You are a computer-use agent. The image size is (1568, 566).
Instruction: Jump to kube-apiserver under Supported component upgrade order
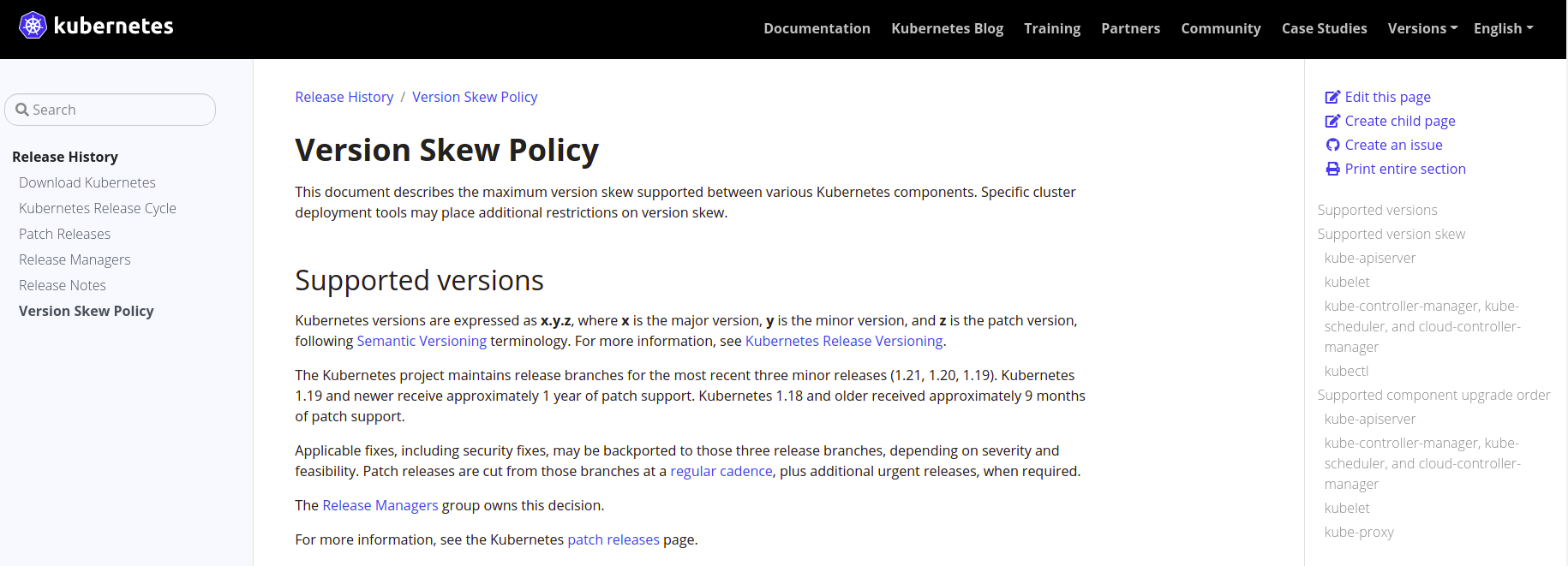1370,419
